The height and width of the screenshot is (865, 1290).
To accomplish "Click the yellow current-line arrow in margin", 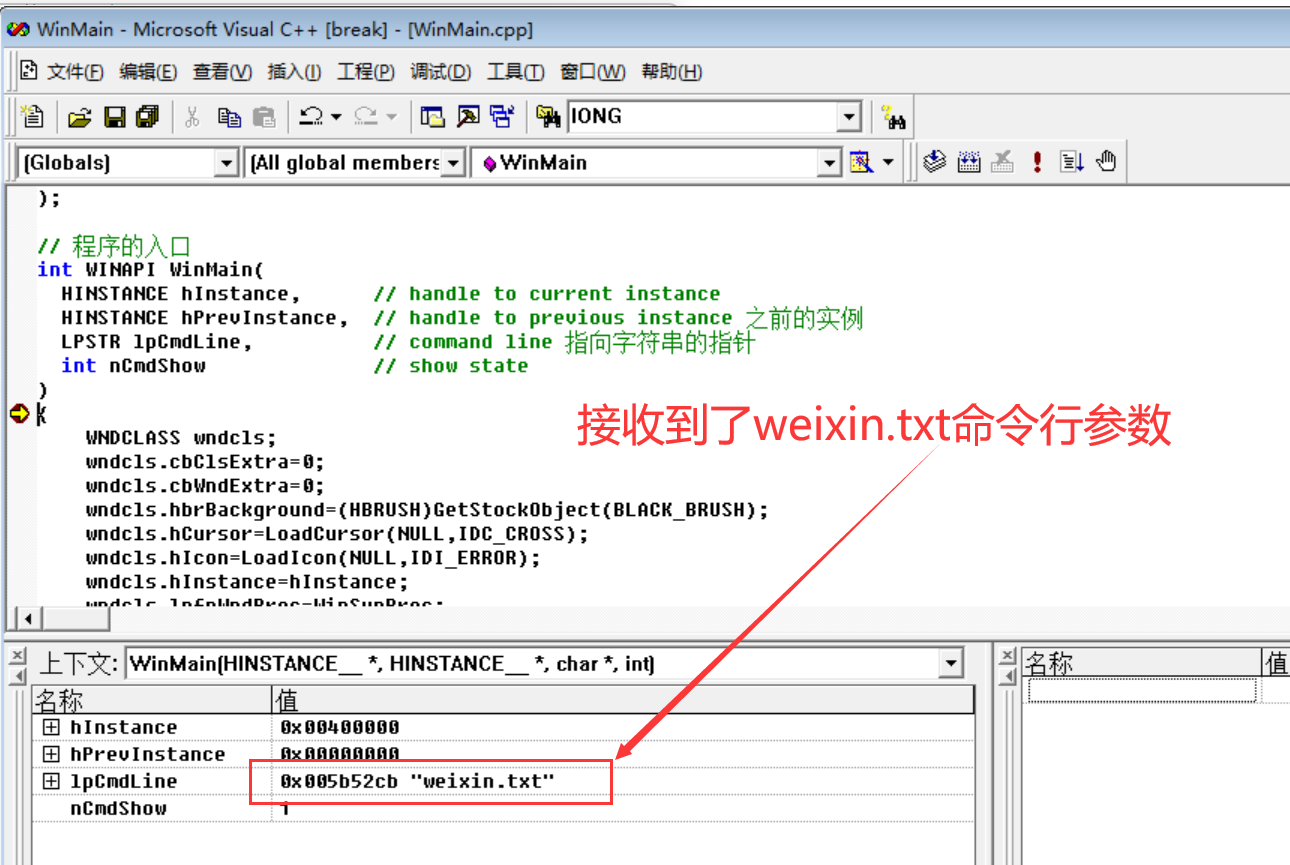I will click(x=19, y=413).
